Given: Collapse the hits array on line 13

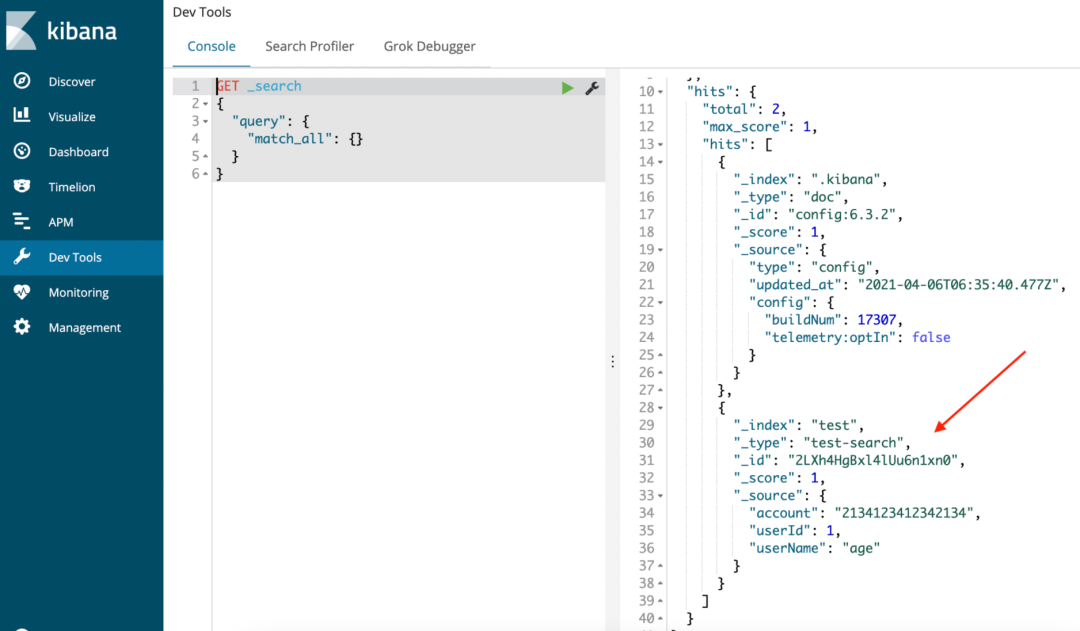Looking at the screenshot, I should (660, 145).
